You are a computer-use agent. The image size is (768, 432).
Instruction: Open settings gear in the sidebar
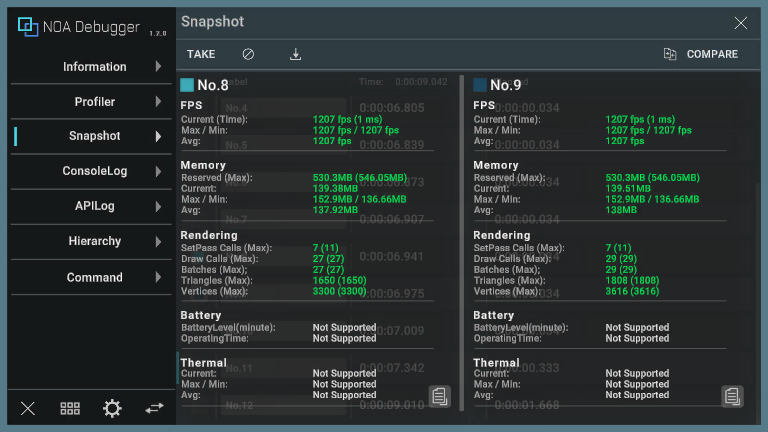pyautogui.click(x=112, y=408)
